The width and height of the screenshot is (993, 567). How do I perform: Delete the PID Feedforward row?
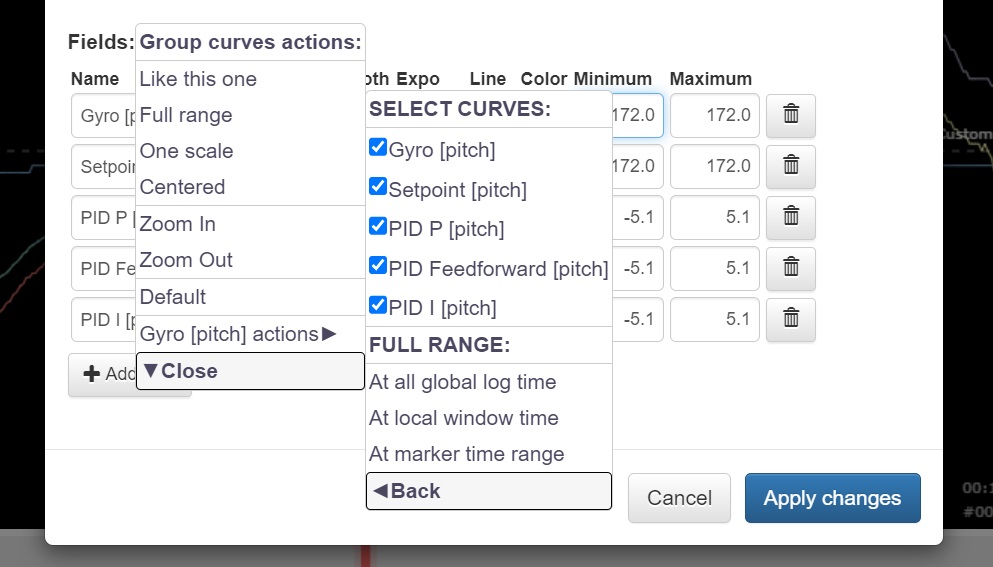790,268
